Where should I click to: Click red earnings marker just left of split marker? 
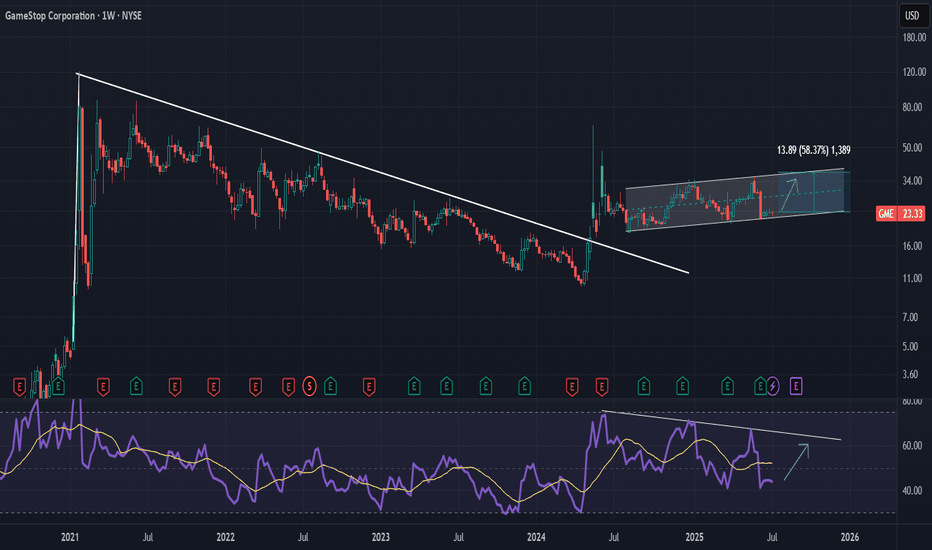(x=288, y=387)
